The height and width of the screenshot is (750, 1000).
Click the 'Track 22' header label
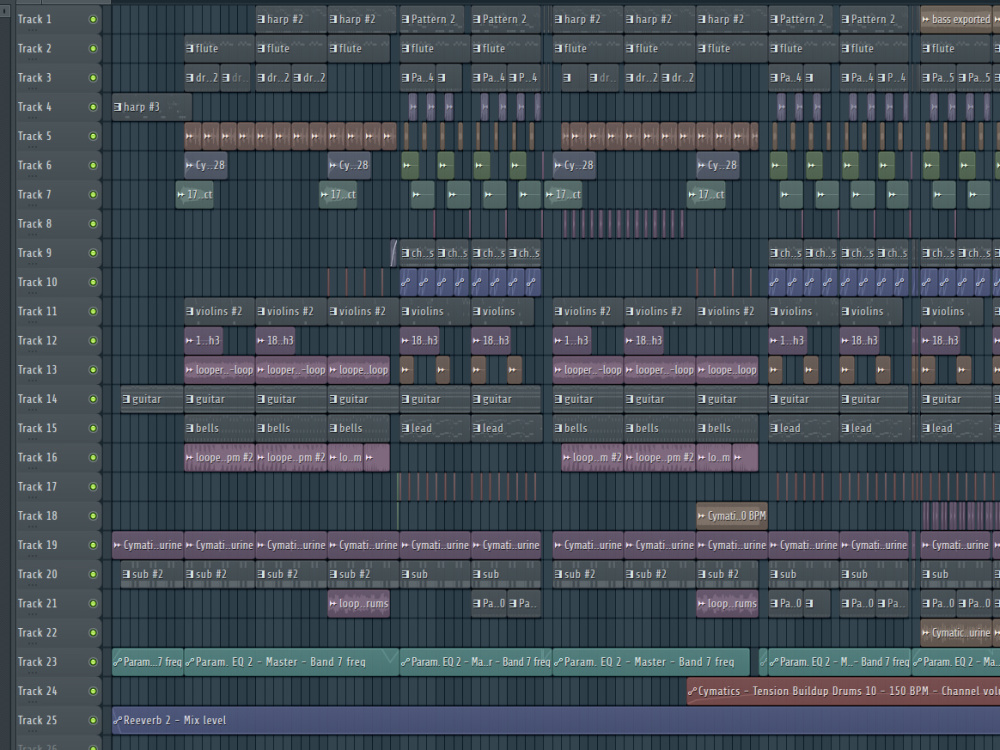pyautogui.click(x=37, y=633)
